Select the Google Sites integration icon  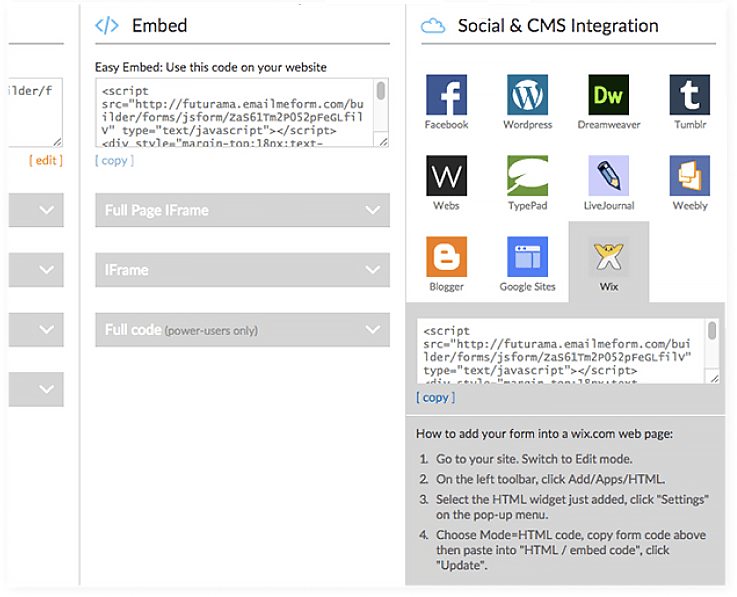click(x=527, y=257)
